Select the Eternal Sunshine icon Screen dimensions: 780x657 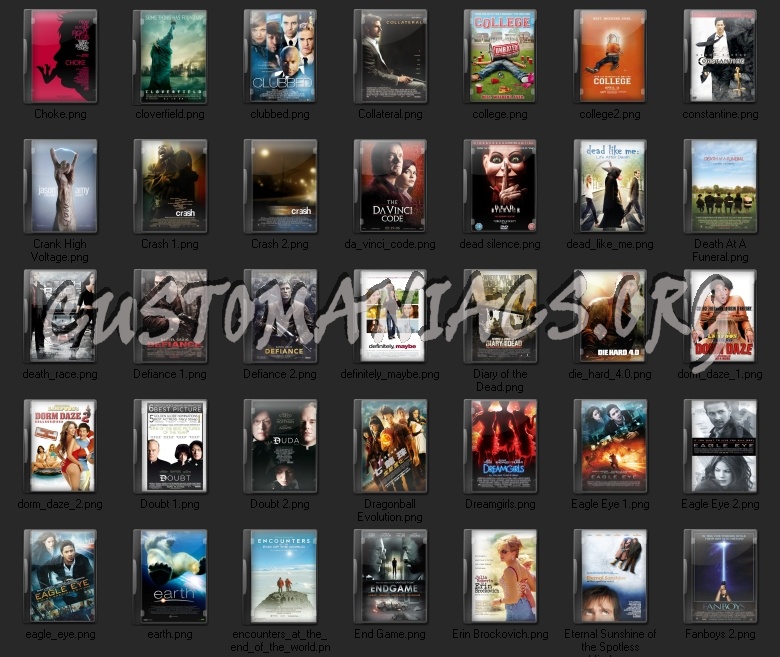click(x=610, y=576)
